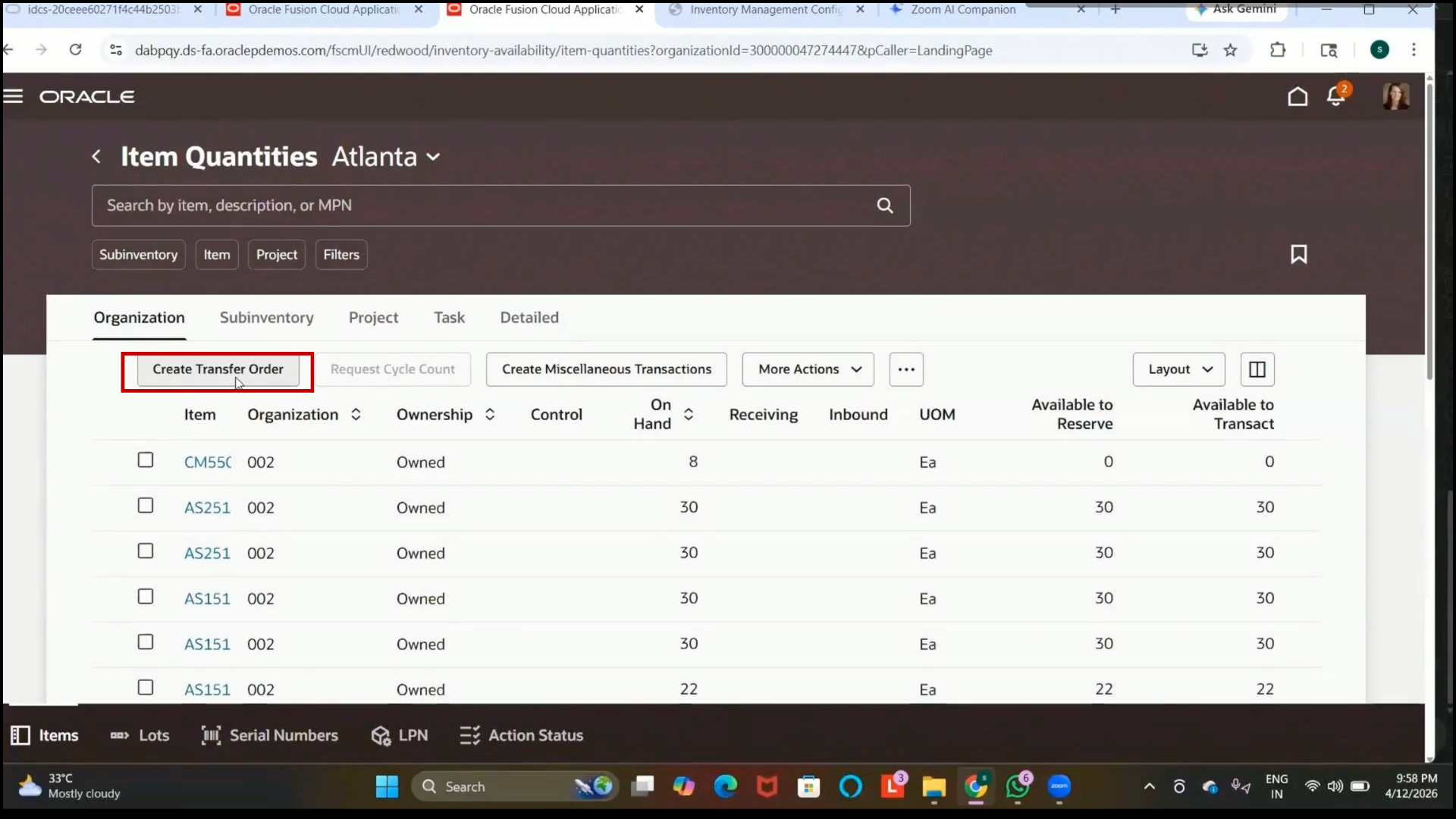Switch to Inventory Management Config browser tab

766,10
